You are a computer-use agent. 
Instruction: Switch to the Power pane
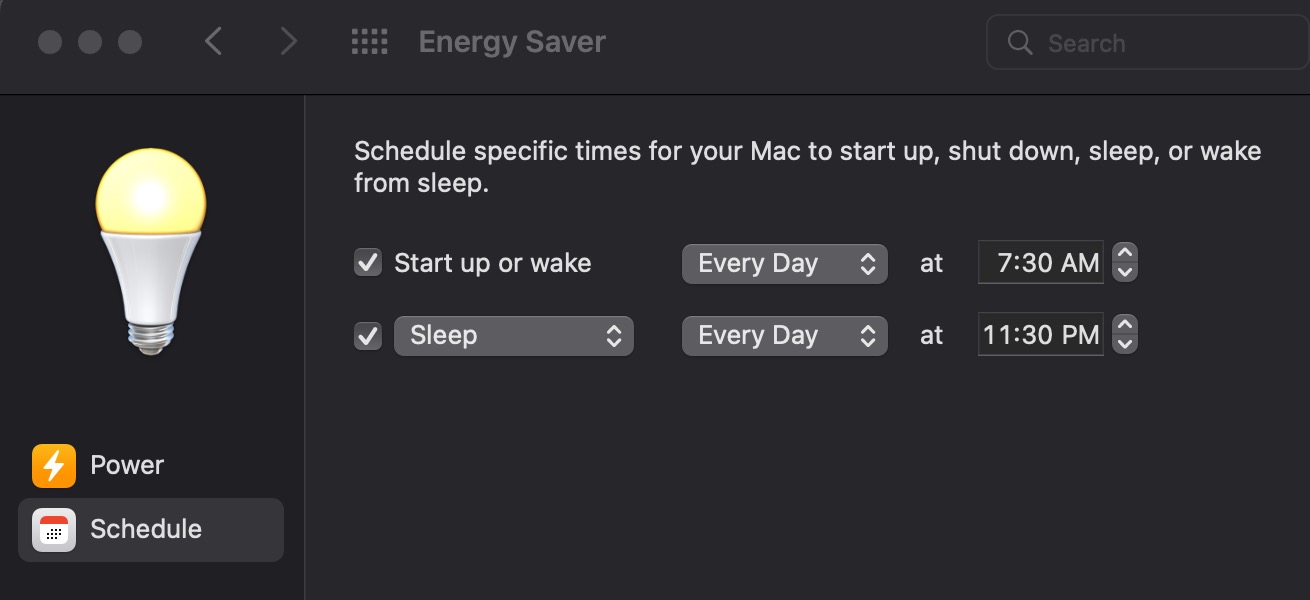point(127,465)
